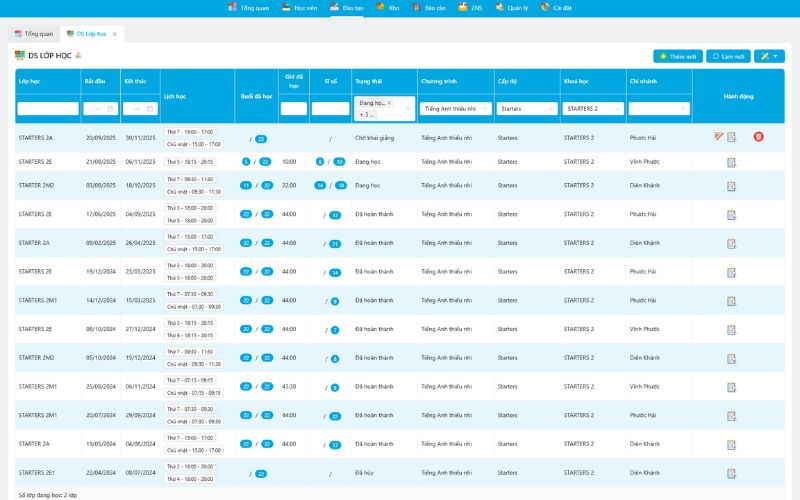Click the icon next to the DS LỚP HỌC title
Image resolution: width=800 pixels, height=500 pixels.
pyautogui.click(x=79, y=56)
